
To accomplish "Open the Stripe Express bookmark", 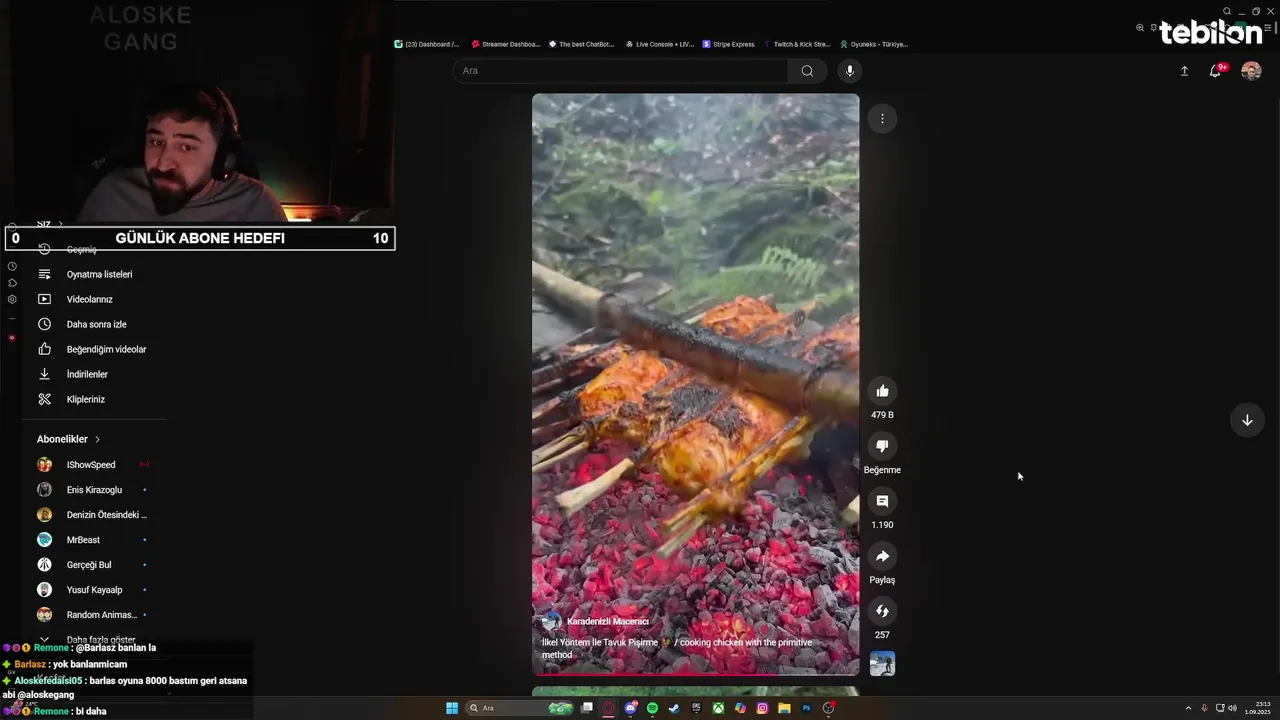I will coord(729,44).
